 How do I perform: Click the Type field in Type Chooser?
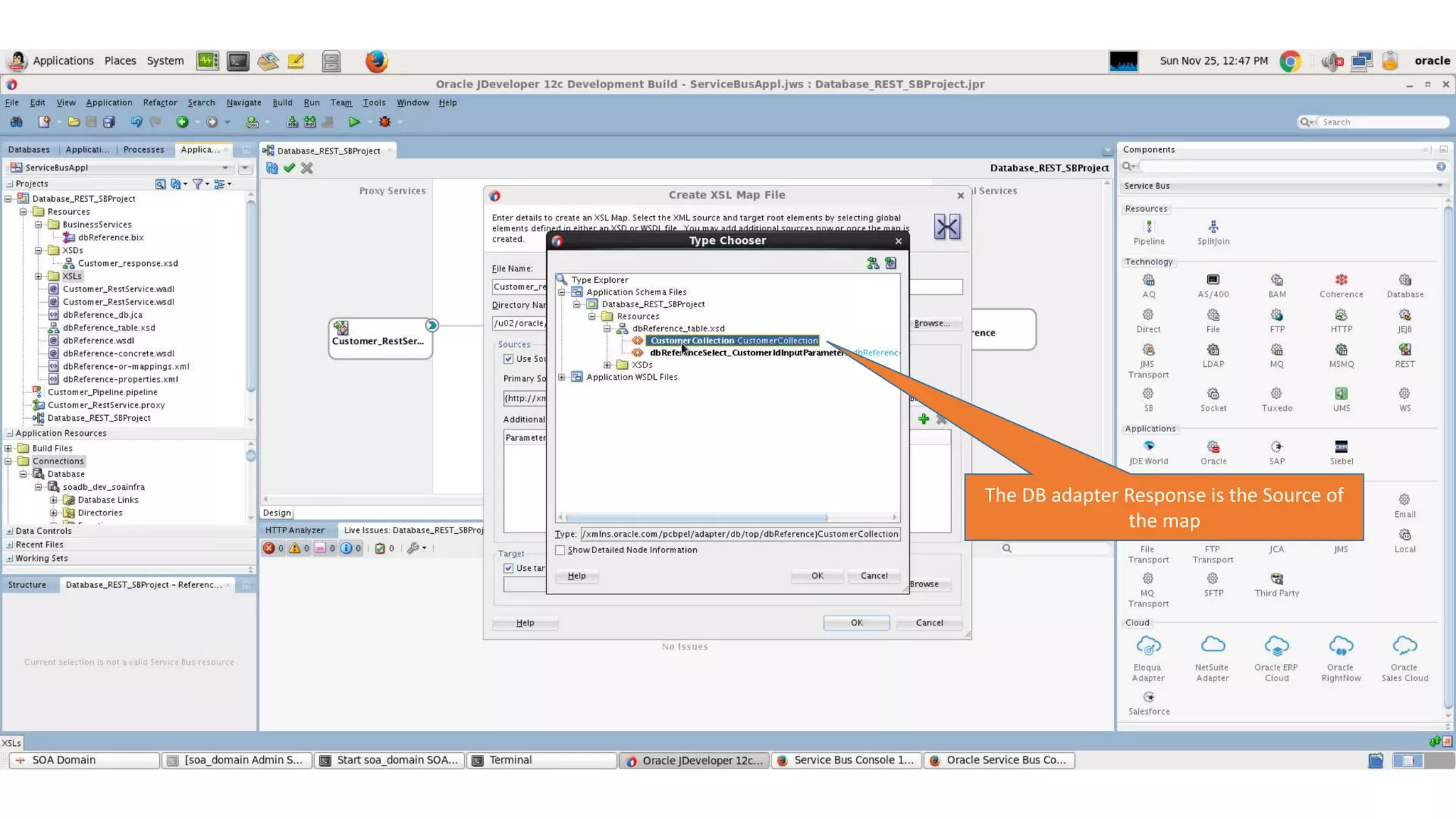(x=740, y=534)
